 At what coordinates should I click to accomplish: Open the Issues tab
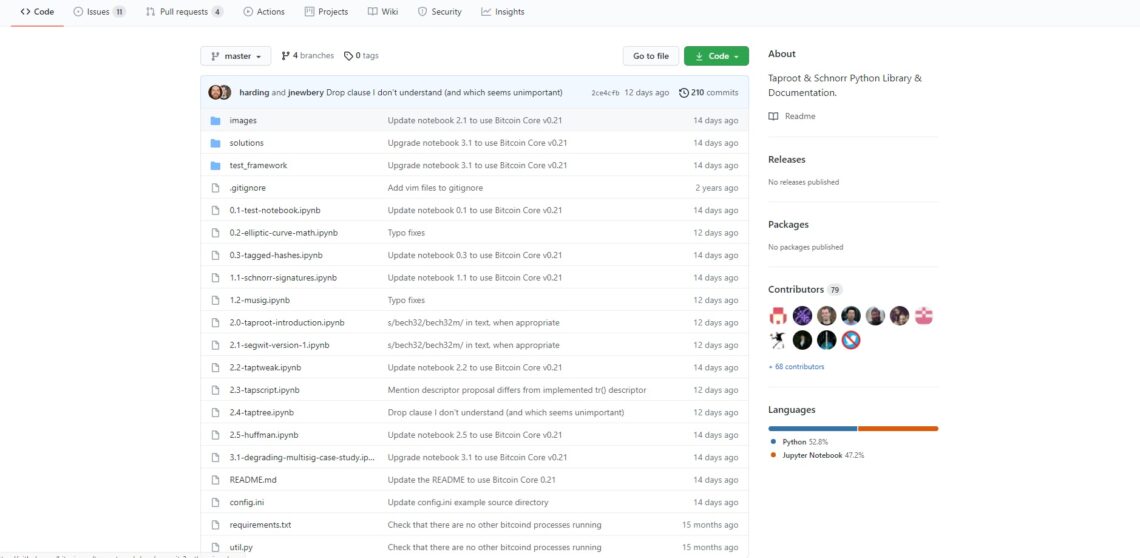pos(99,12)
